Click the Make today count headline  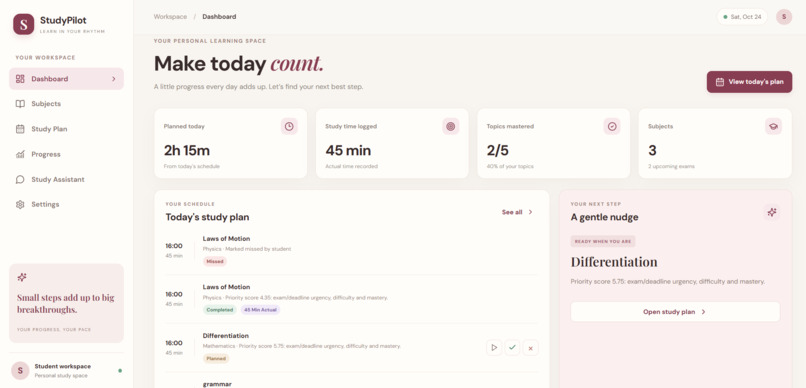click(239, 64)
